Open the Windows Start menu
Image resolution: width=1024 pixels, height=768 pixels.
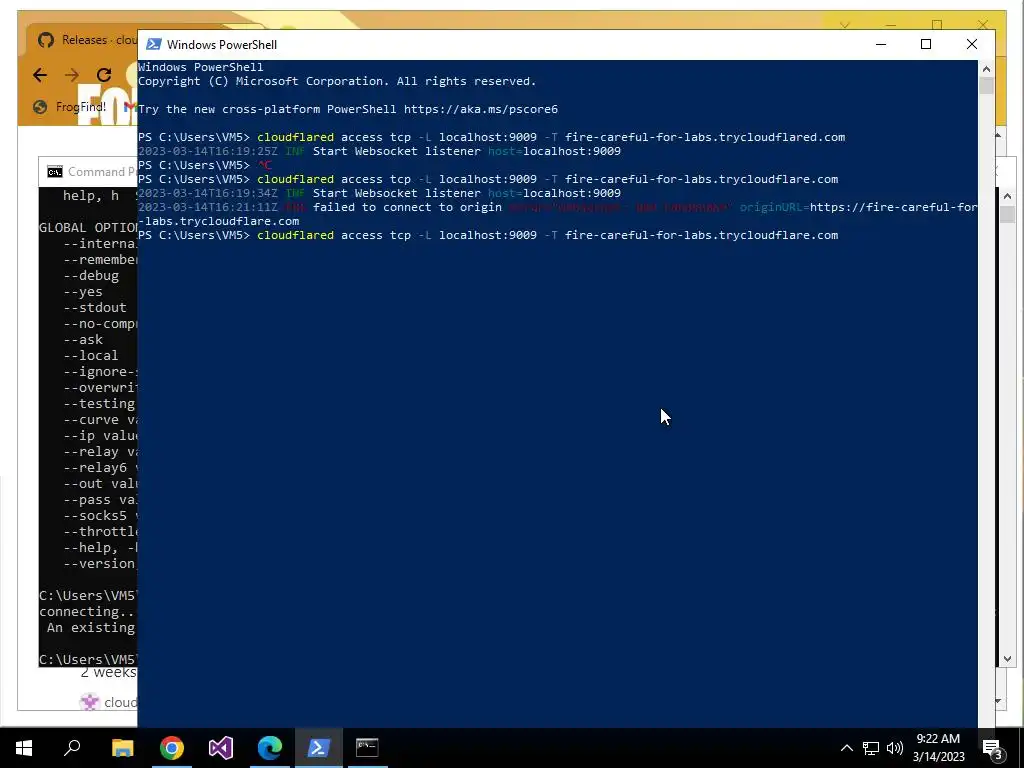[x=24, y=748]
